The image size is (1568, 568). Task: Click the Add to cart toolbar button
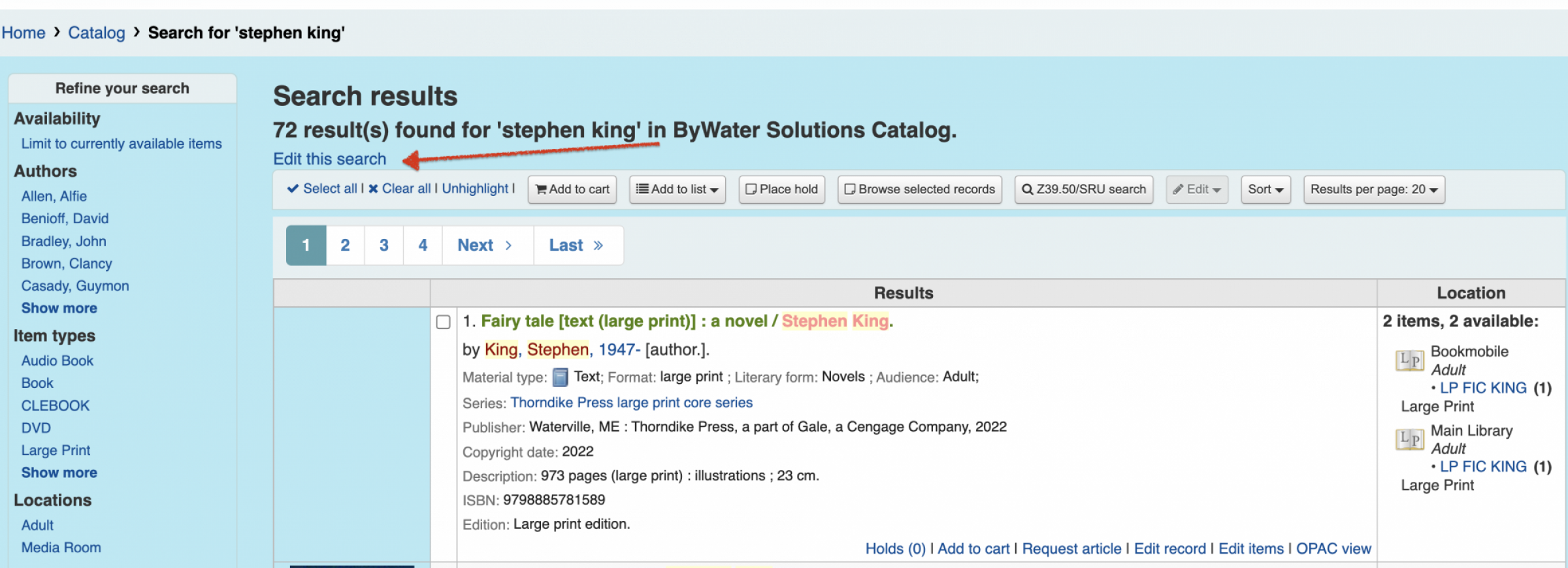(x=572, y=189)
